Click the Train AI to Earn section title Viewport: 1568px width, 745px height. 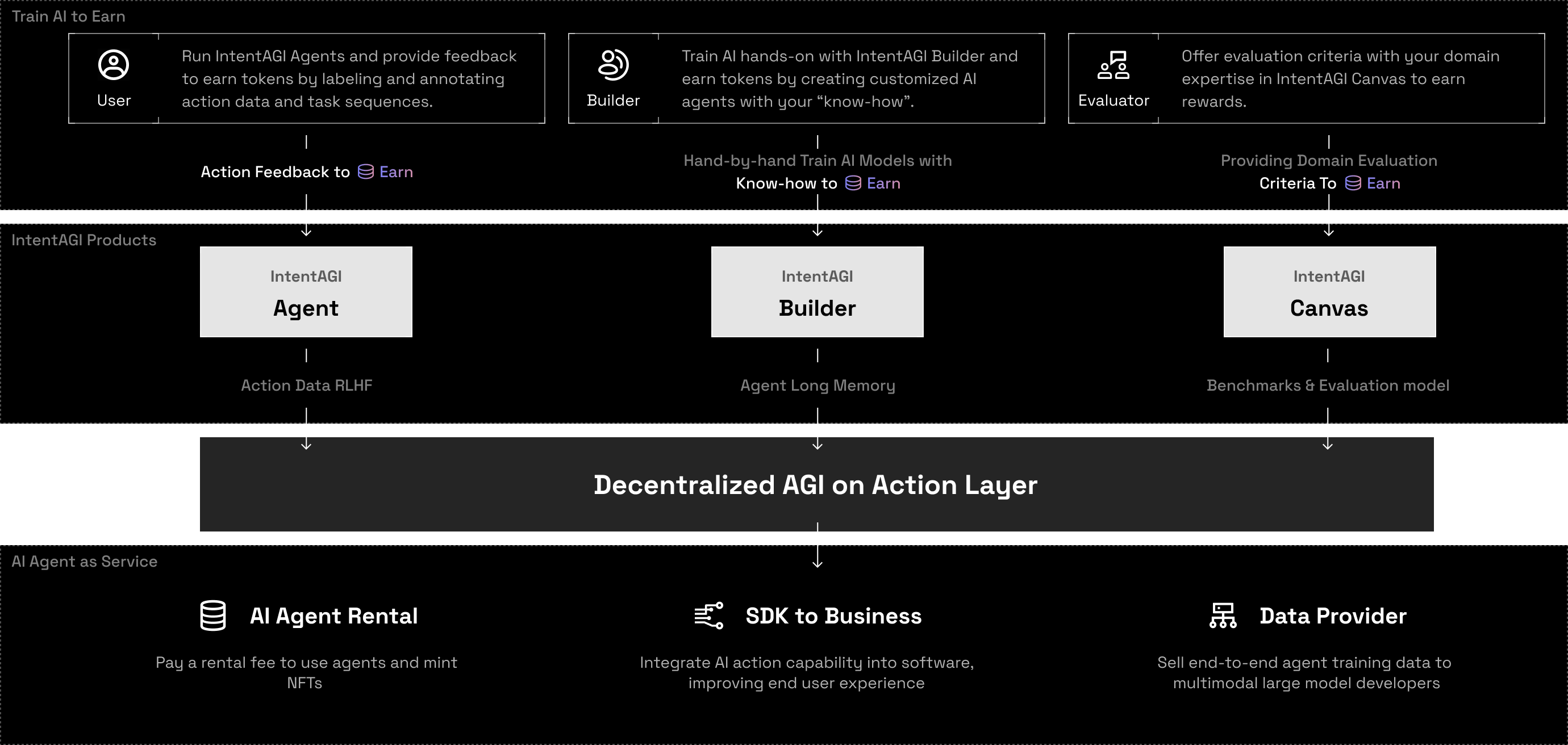click(x=68, y=16)
